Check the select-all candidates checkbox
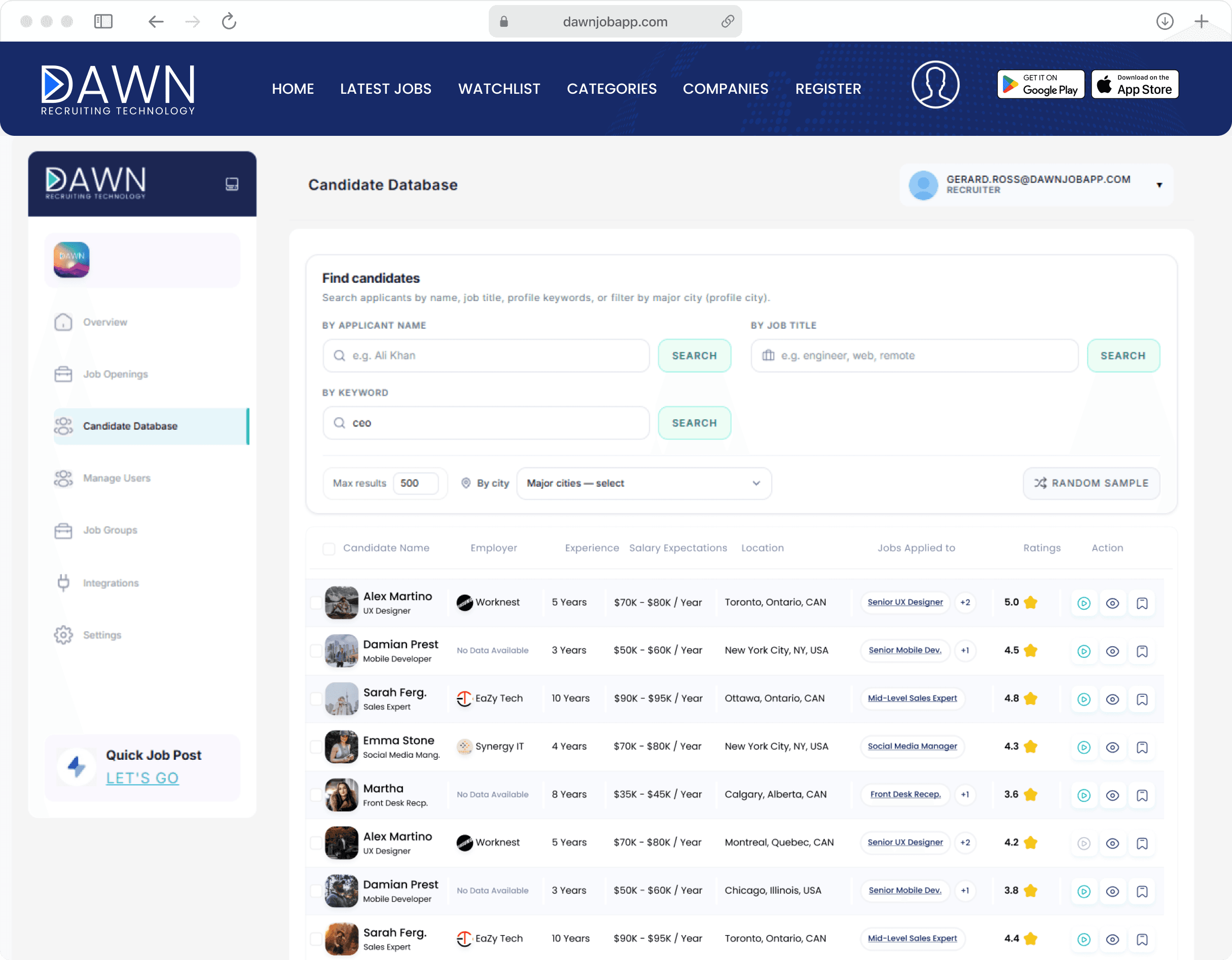The width and height of the screenshot is (1232, 960). tap(329, 548)
